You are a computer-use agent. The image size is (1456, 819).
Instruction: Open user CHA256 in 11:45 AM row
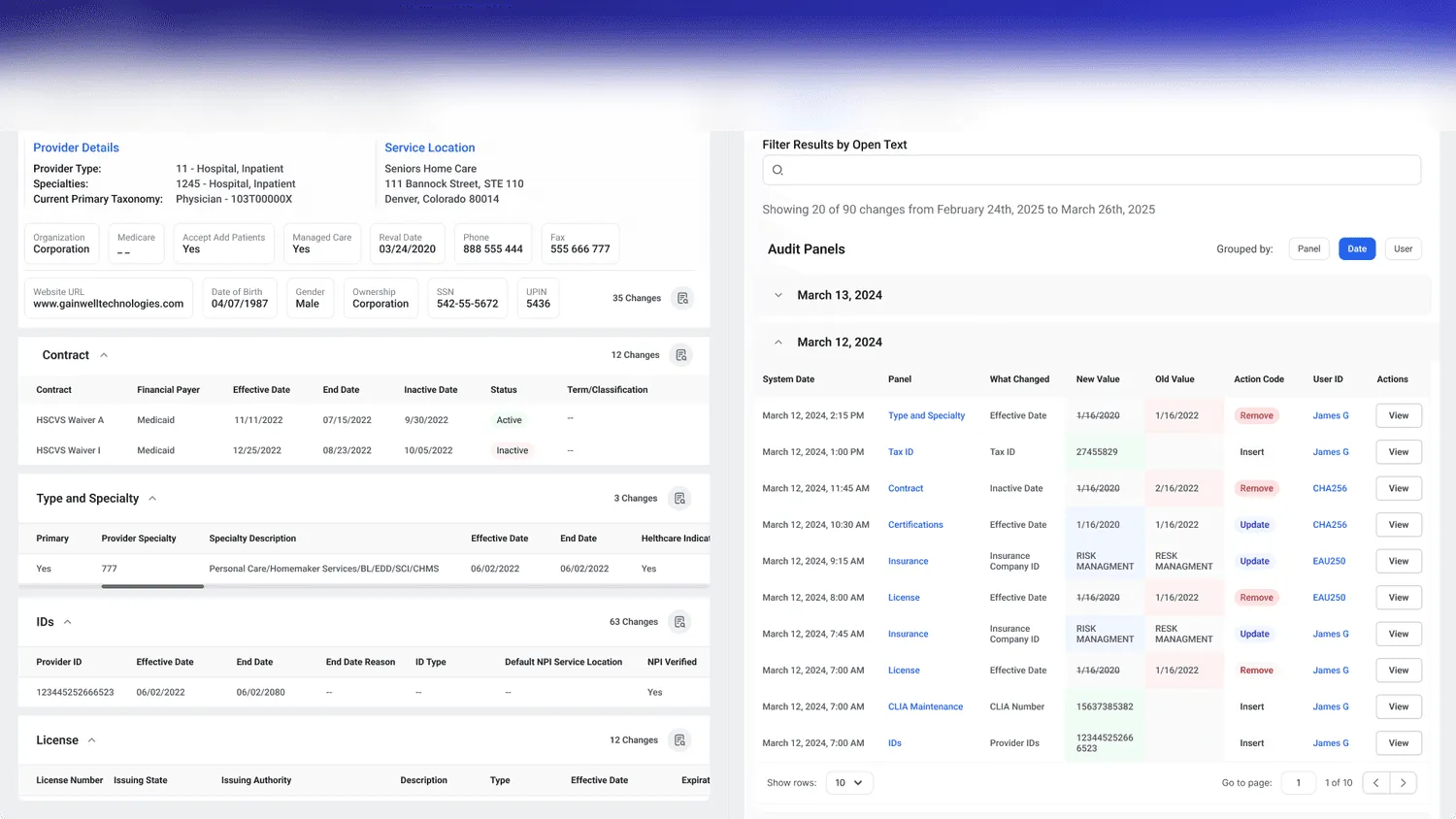pos(1330,488)
